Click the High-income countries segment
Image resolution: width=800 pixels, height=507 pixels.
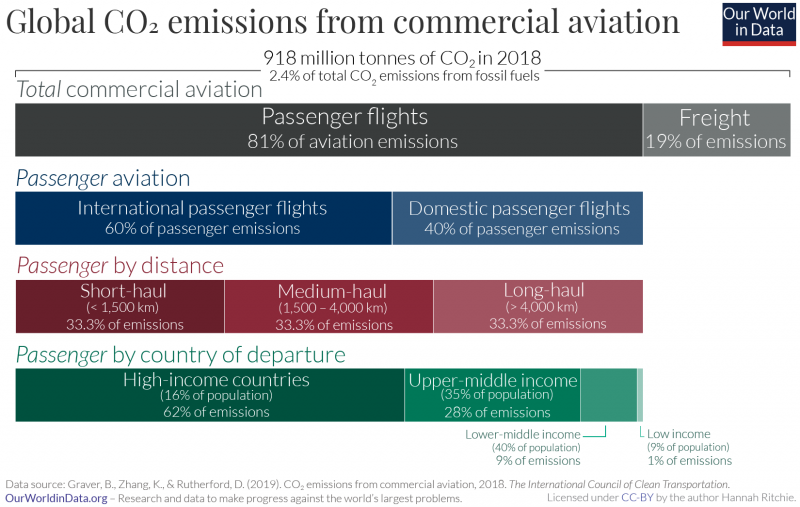[x=210, y=395]
